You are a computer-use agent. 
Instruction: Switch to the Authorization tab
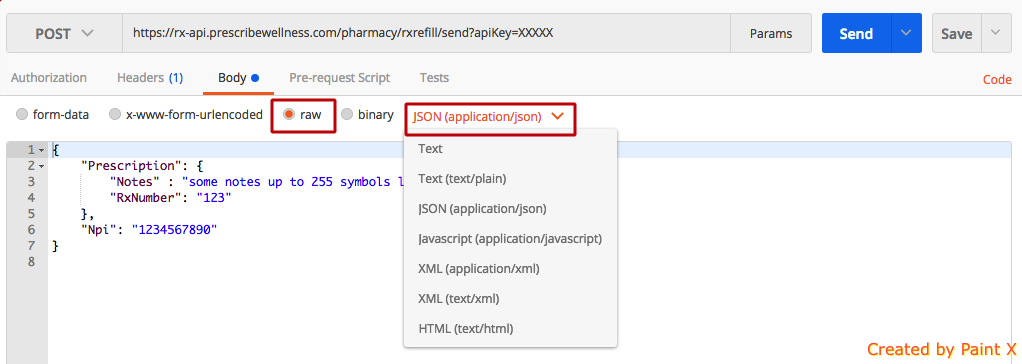(x=49, y=78)
